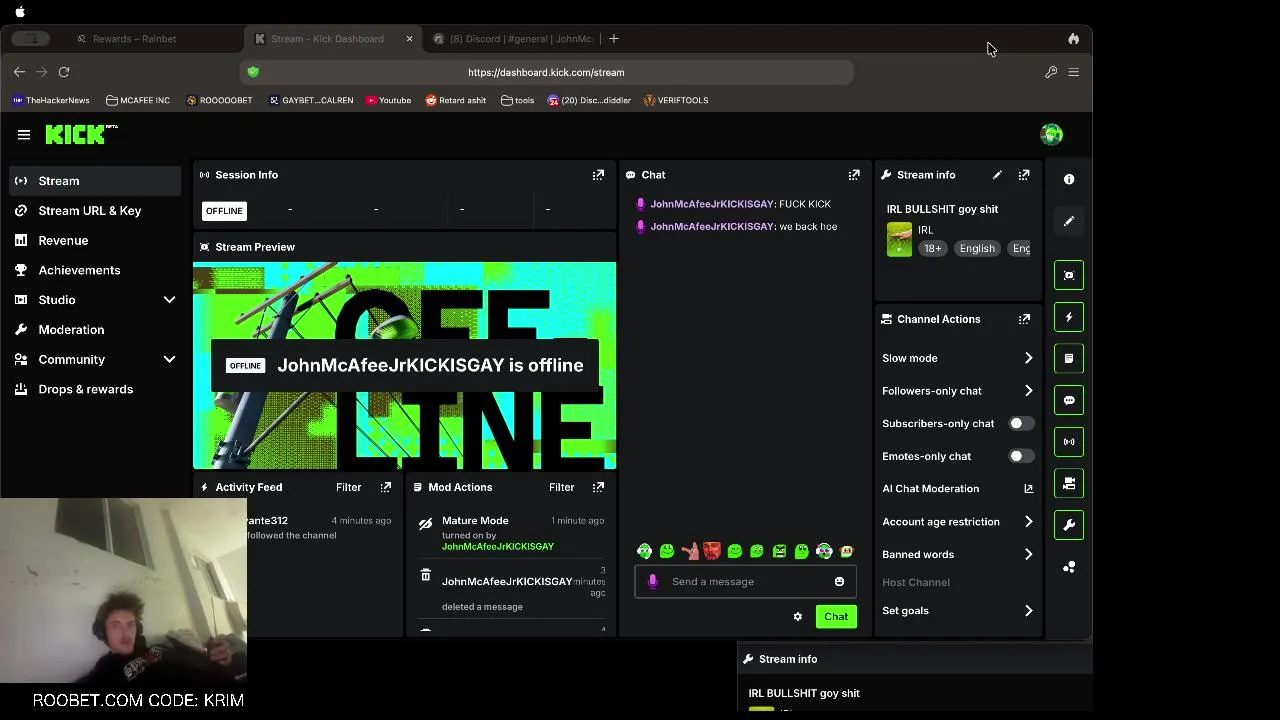Toggle Activity Feed lightning panel in sidebar

pos(1069,317)
